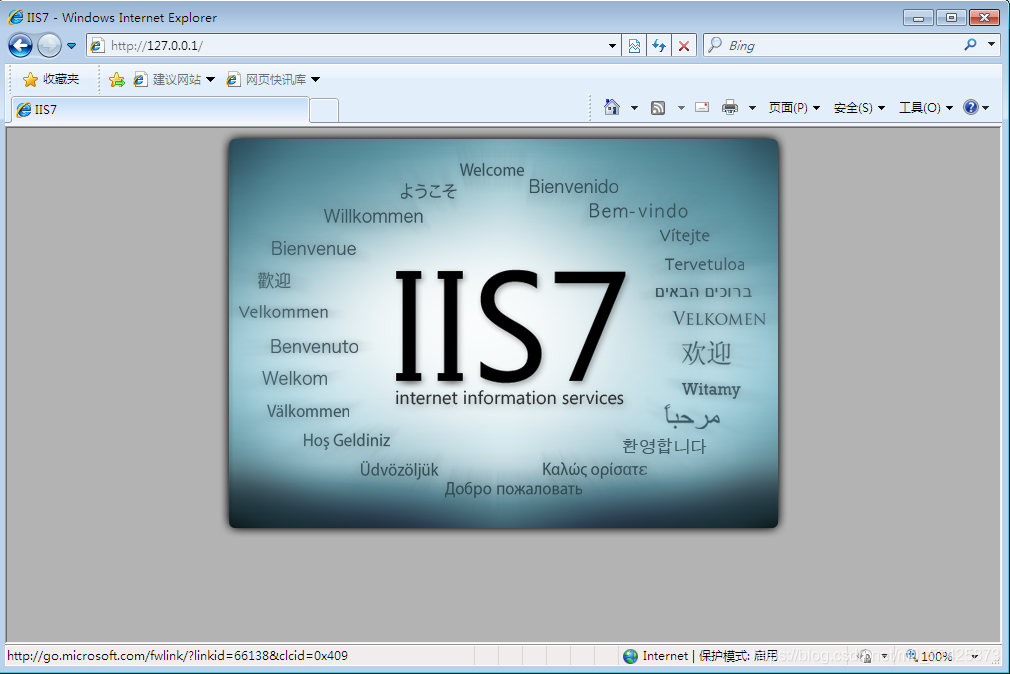1010x674 pixels.
Task: Click the Internet Explorer icon in title bar
Action: click(15, 17)
